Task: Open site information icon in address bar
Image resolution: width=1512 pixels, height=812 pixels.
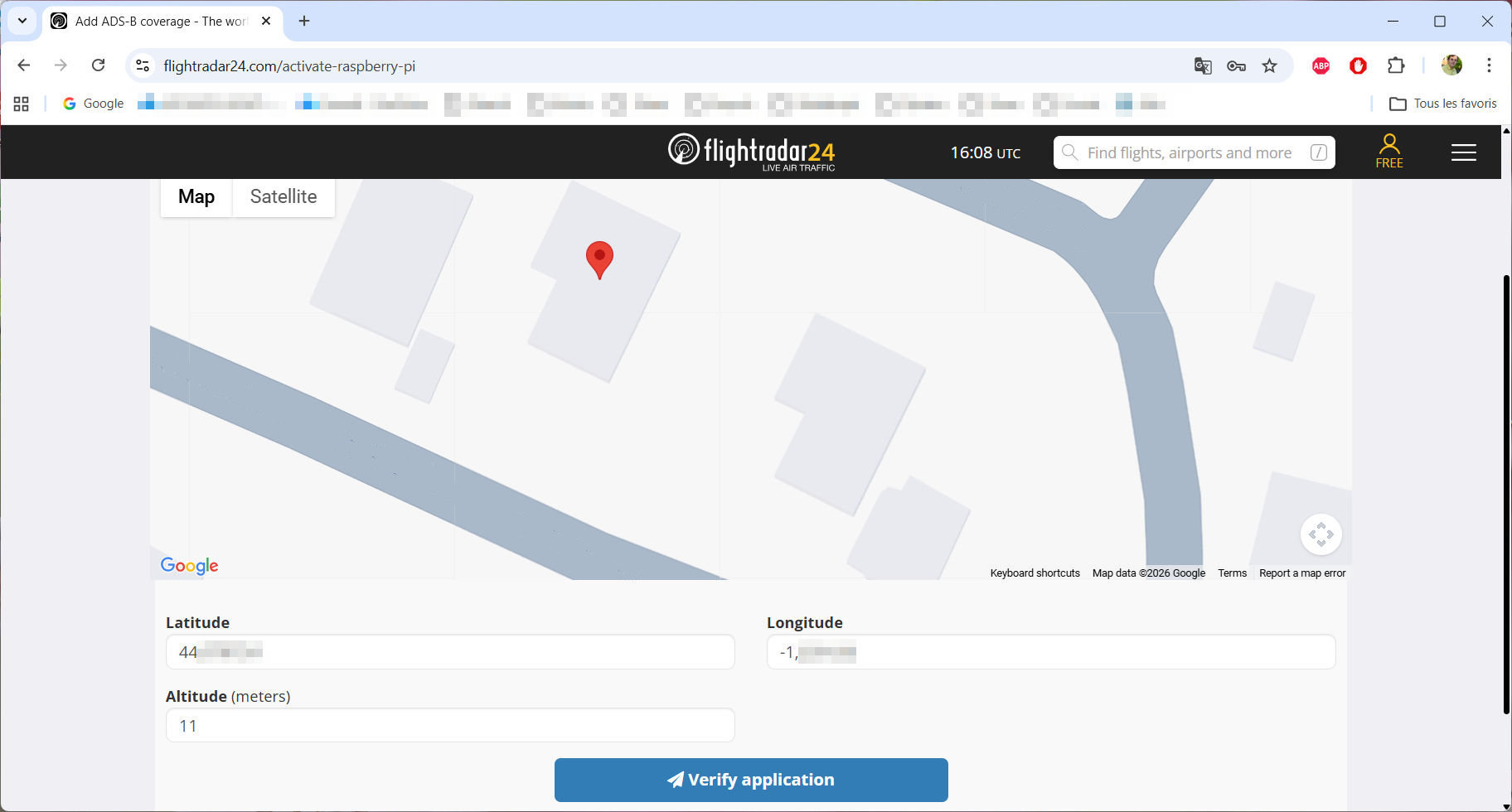Action: point(143,65)
